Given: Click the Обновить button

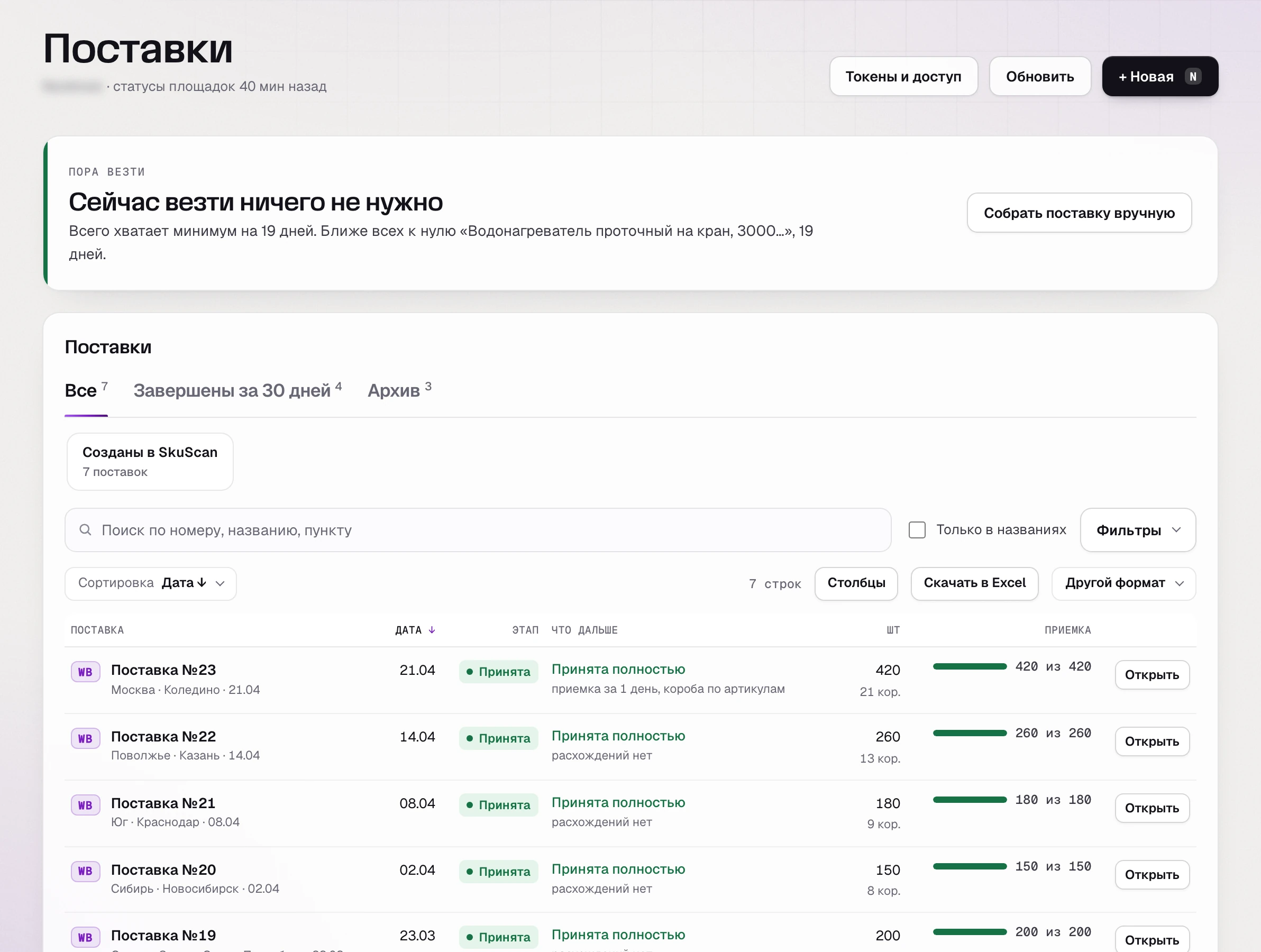Looking at the screenshot, I should [x=1040, y=76].
